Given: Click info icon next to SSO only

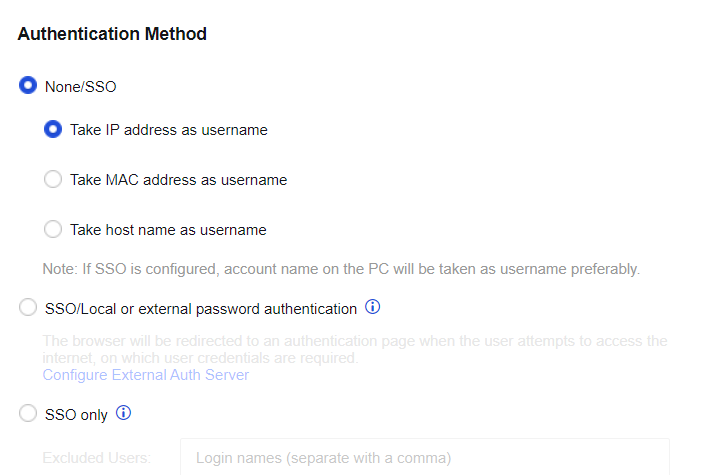Looking at the screenshot, I should [124, 413].
